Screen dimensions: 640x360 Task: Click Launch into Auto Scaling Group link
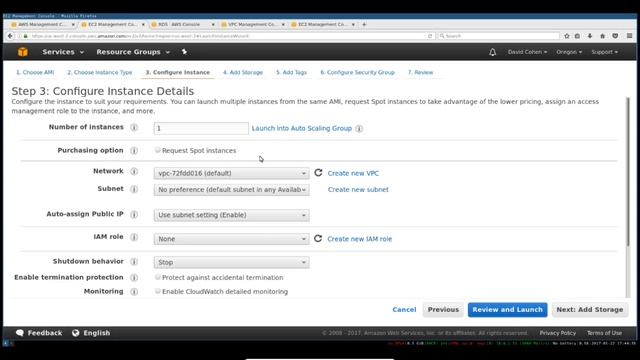[302, 128]
